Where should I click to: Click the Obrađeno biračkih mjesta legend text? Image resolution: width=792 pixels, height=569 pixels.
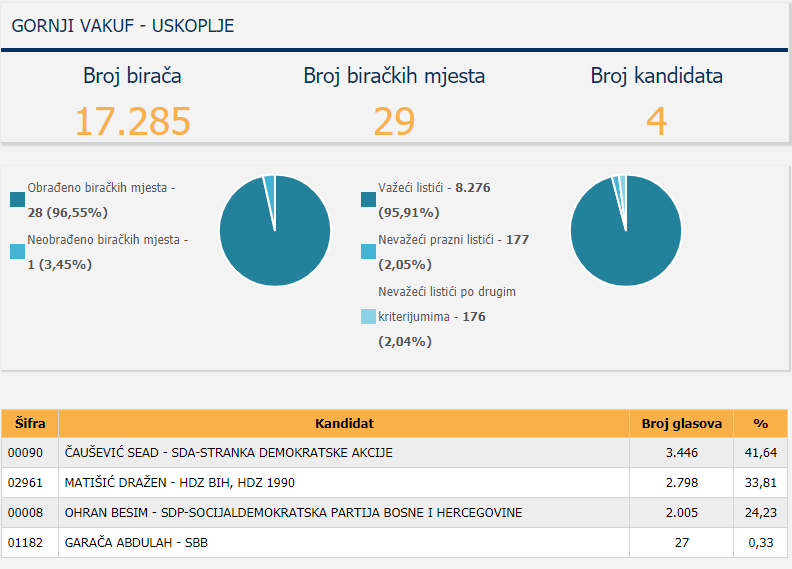(101, 200)
